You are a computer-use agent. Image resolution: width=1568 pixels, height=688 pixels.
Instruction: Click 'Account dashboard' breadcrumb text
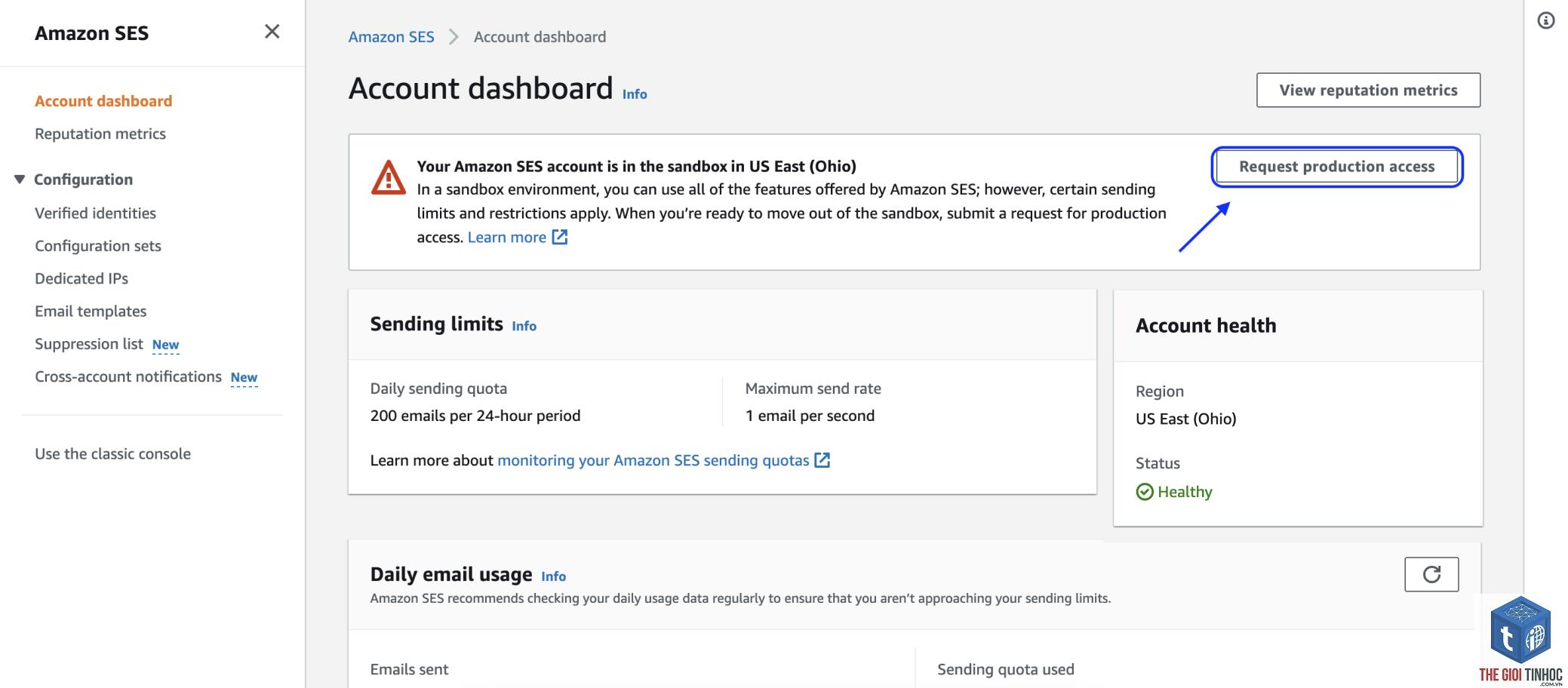click(540, 37)
